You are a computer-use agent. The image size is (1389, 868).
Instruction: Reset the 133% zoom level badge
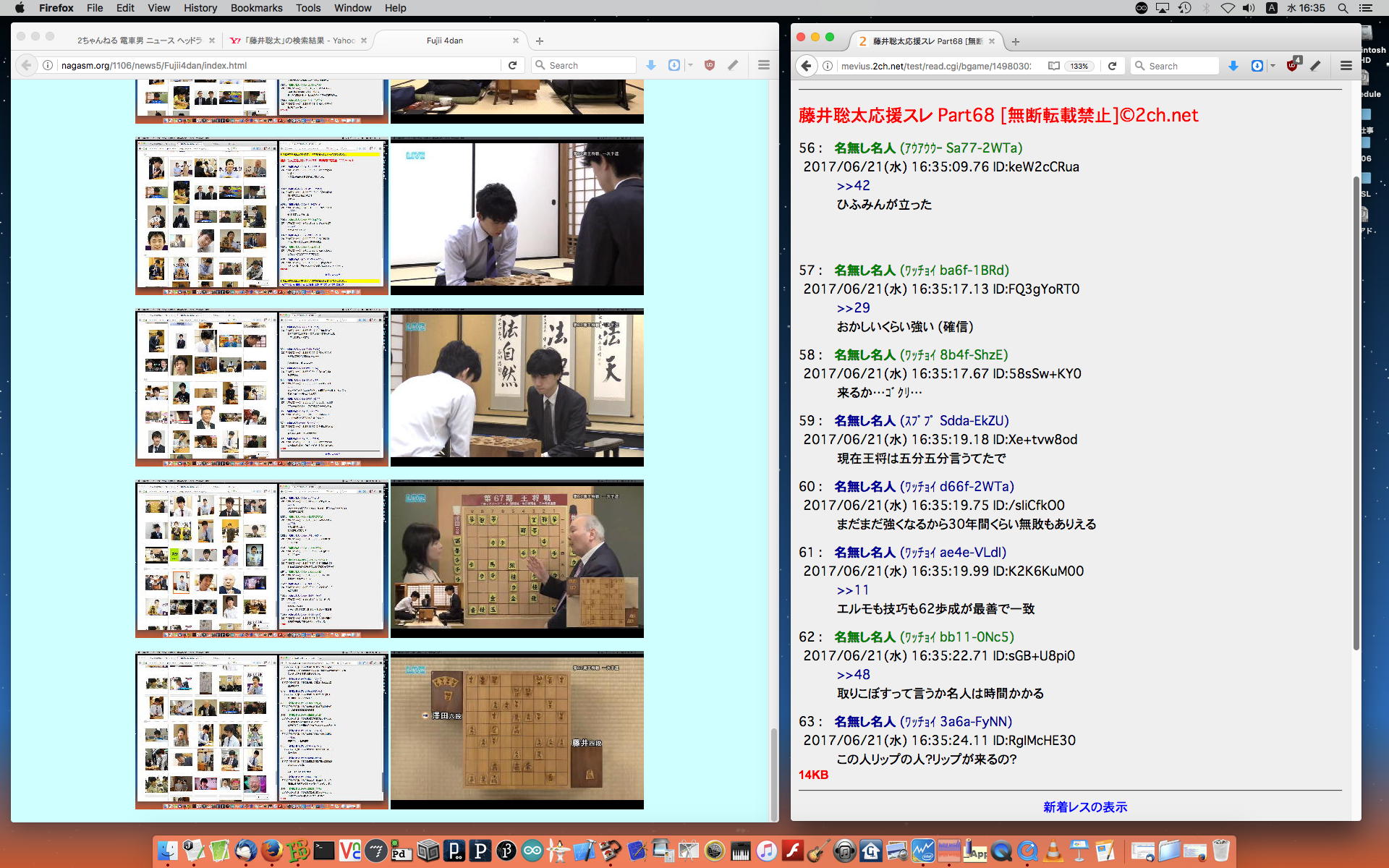(x=1079, y=66)
